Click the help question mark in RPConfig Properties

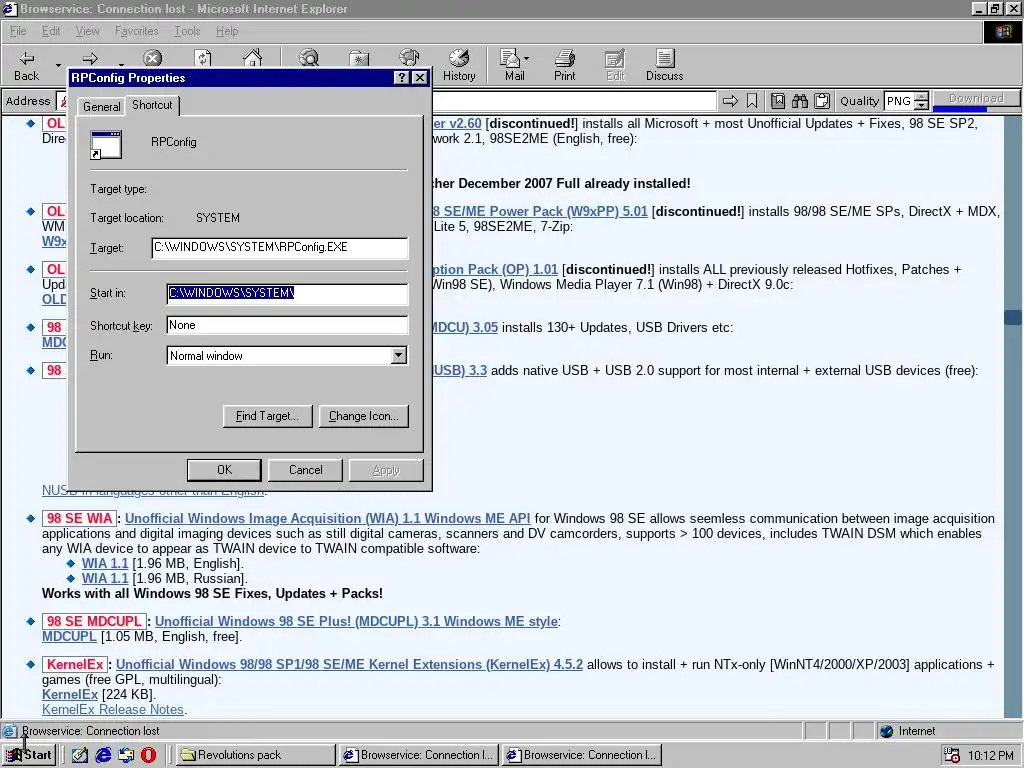click(402, 78)
